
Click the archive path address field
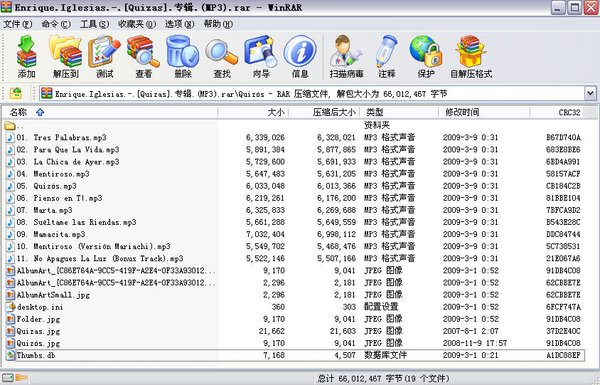tap(312, 93)
